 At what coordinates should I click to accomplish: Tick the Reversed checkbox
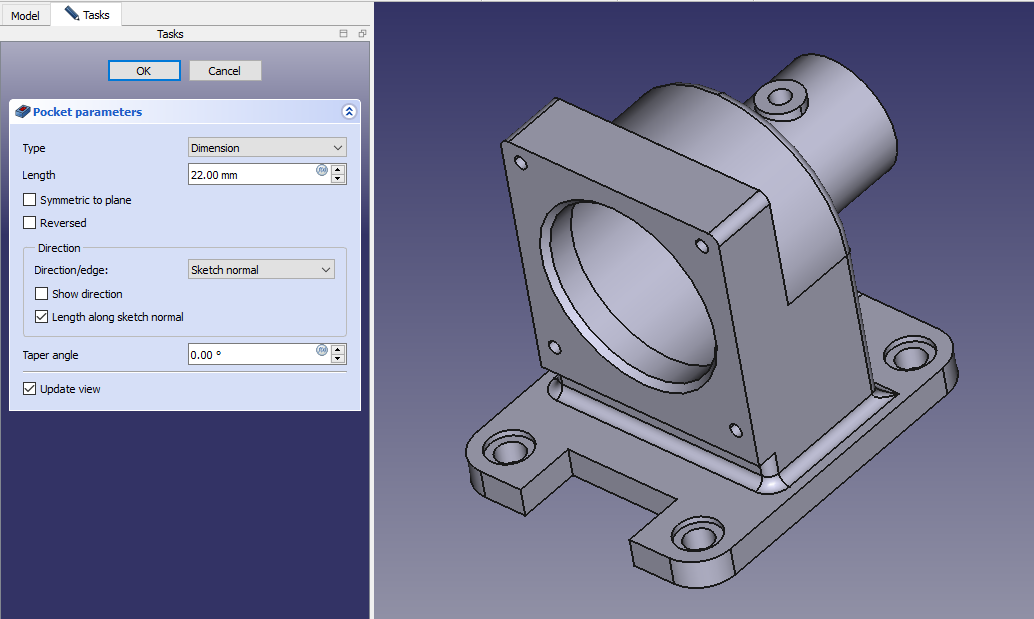tap(30, 223)
